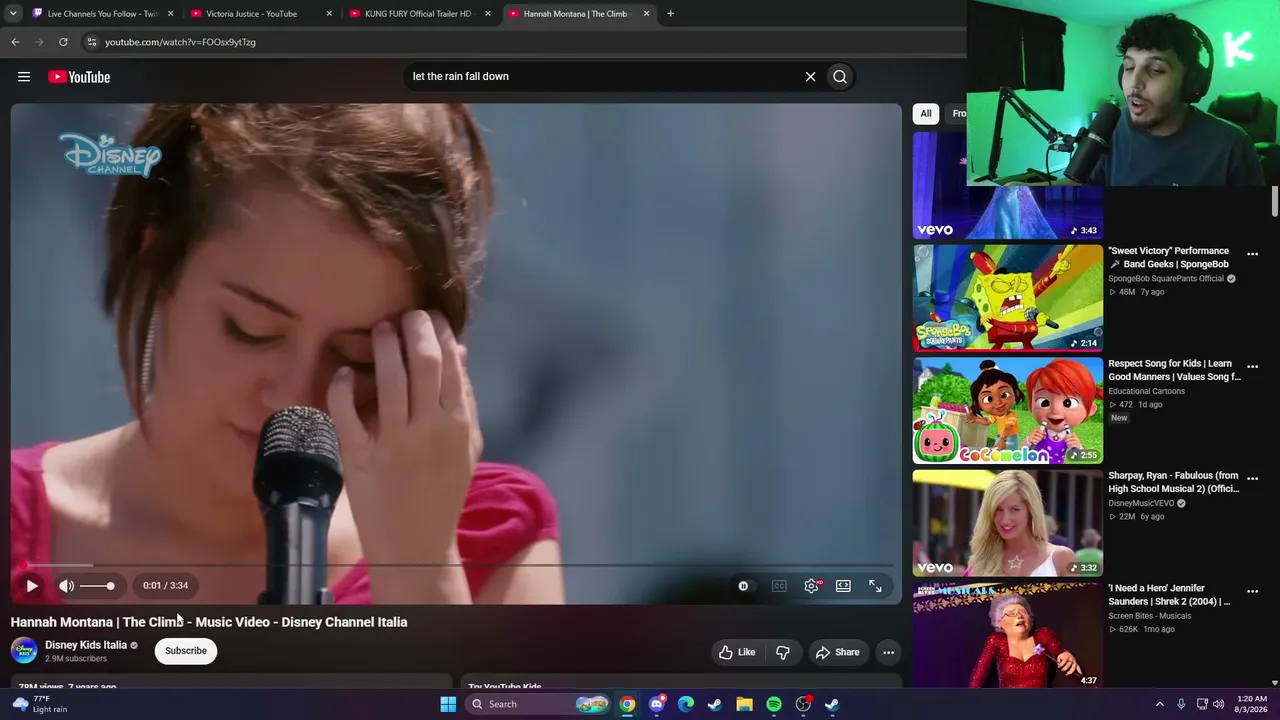Go to YouTube home via logo
This screenshot has width=1280, height=720.
pyautogui.click(x=79, y=77)
